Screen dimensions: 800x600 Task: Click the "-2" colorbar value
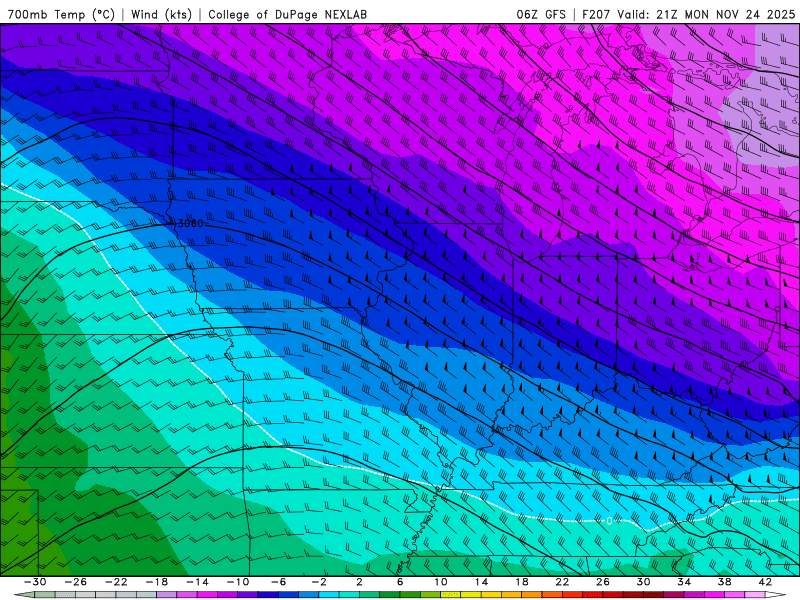tap(319, 582)
